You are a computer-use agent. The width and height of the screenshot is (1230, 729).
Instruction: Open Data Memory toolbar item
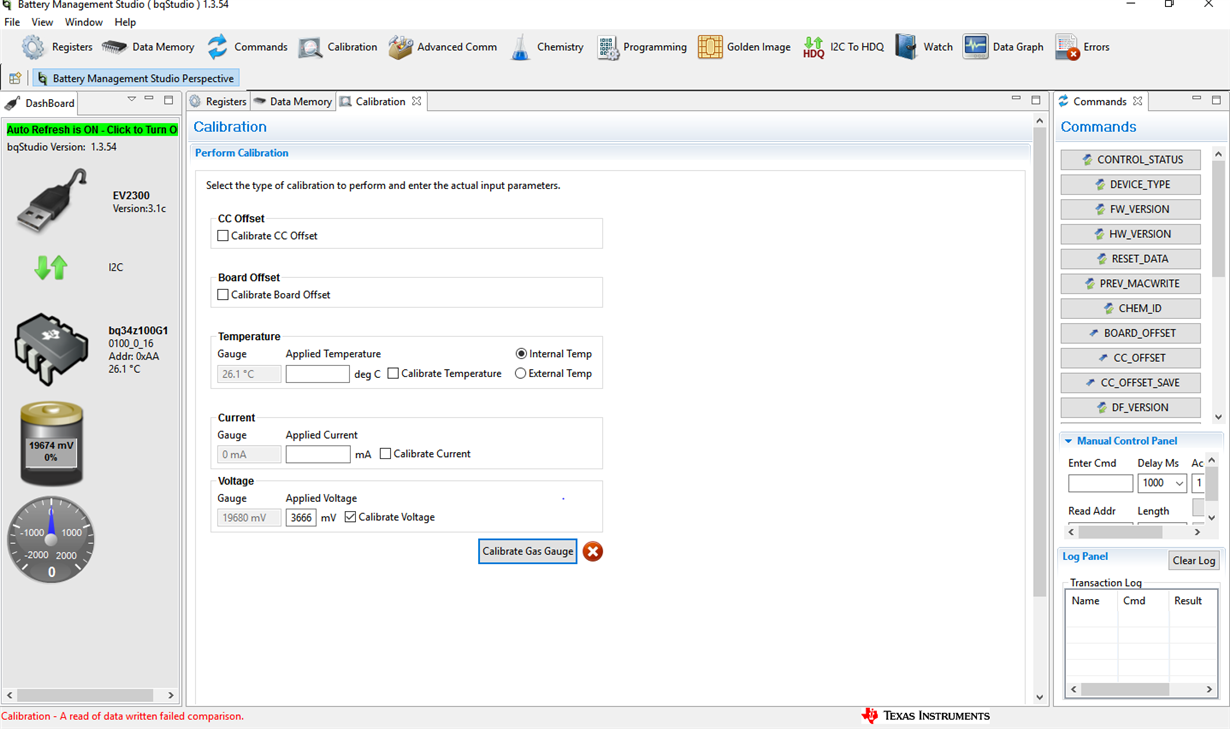148,47
